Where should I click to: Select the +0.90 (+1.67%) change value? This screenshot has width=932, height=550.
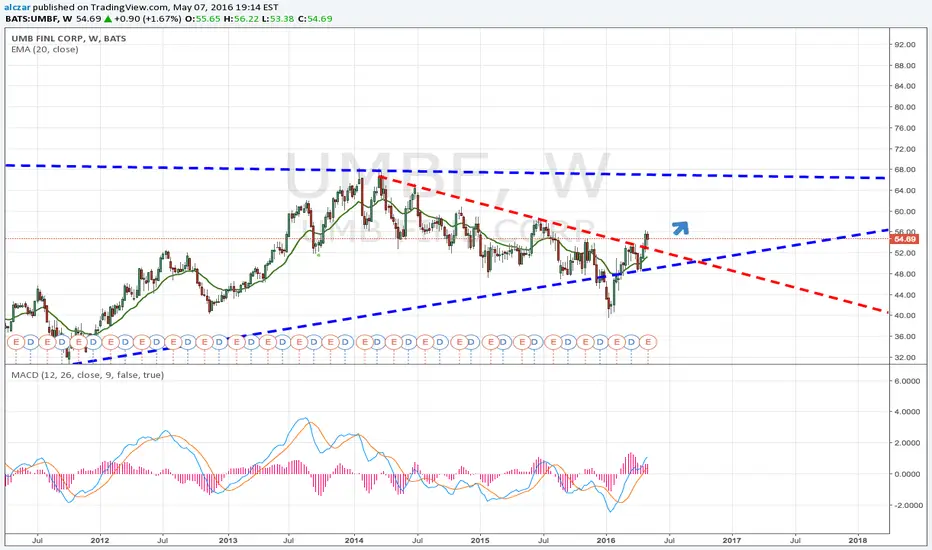[x=147, y=19]
